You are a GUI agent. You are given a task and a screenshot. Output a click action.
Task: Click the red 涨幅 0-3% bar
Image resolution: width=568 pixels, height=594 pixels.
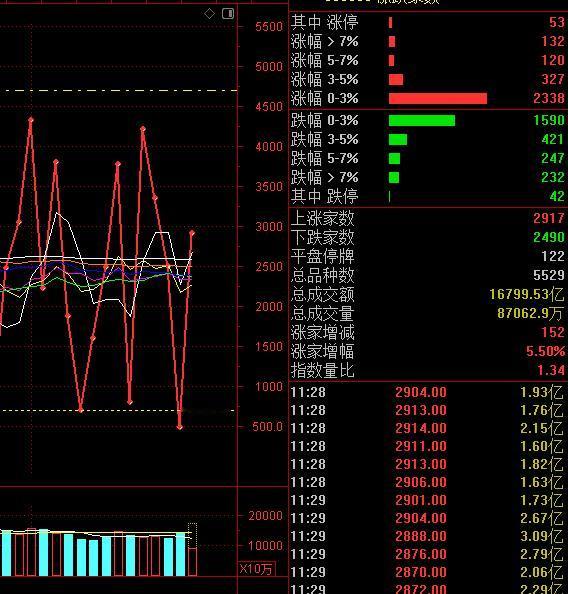(438, 98)
